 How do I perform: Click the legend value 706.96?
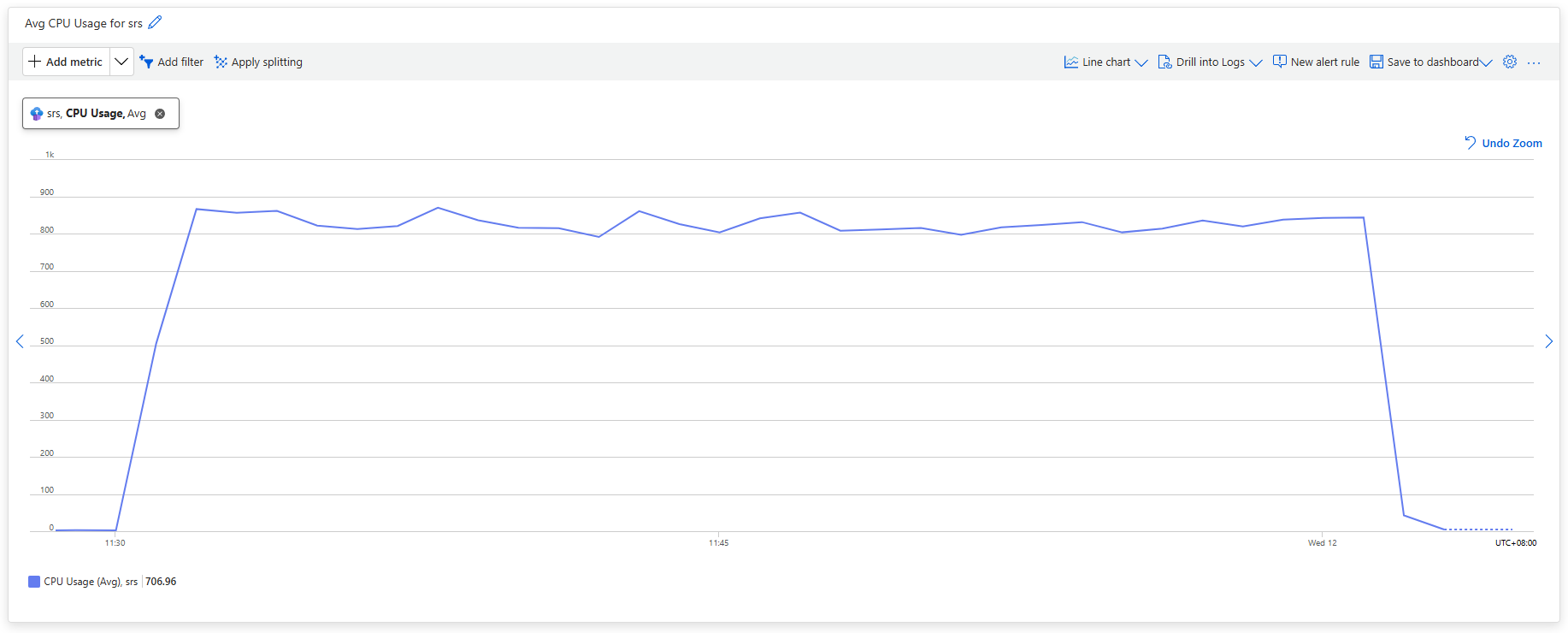[x=161, y=582]
